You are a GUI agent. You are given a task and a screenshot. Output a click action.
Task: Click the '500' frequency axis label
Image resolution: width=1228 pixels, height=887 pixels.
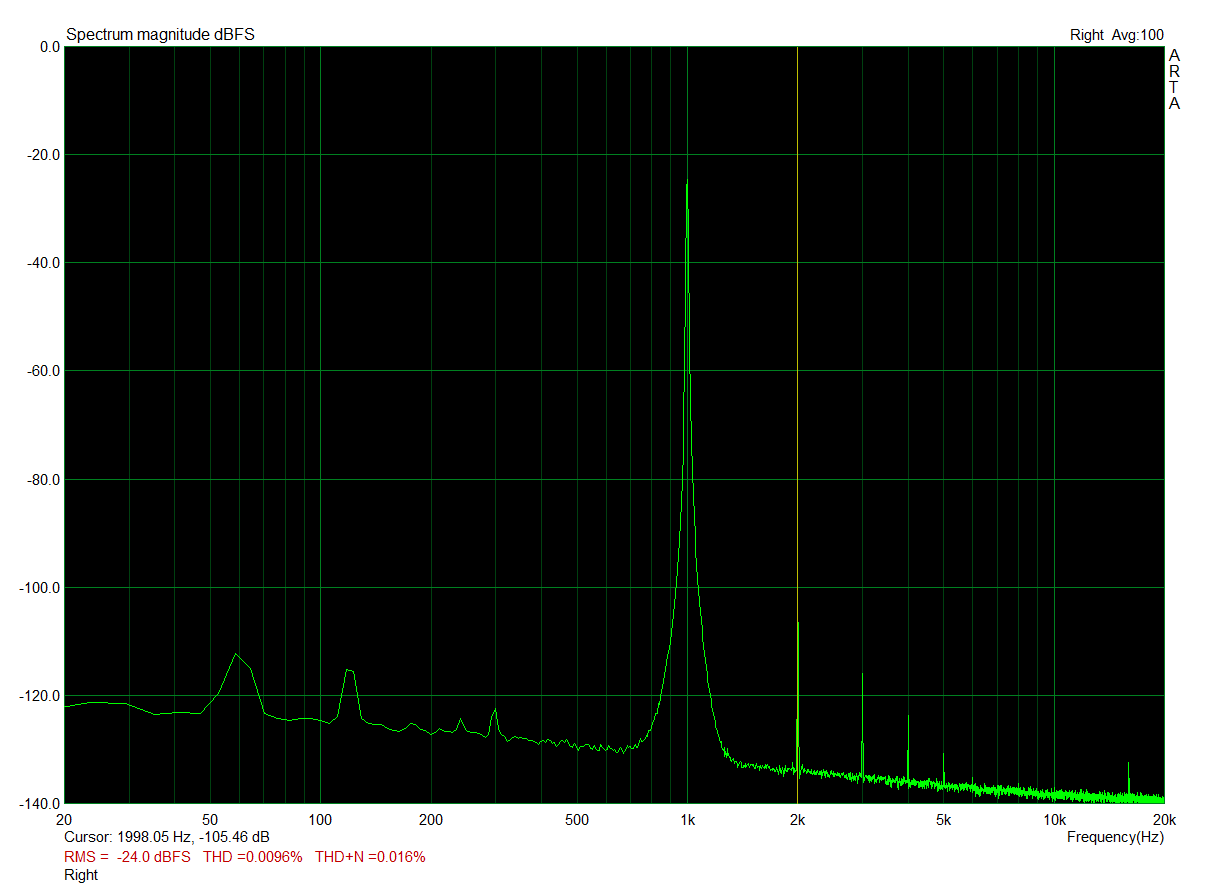pyautogui.click(x=577, y=821)
